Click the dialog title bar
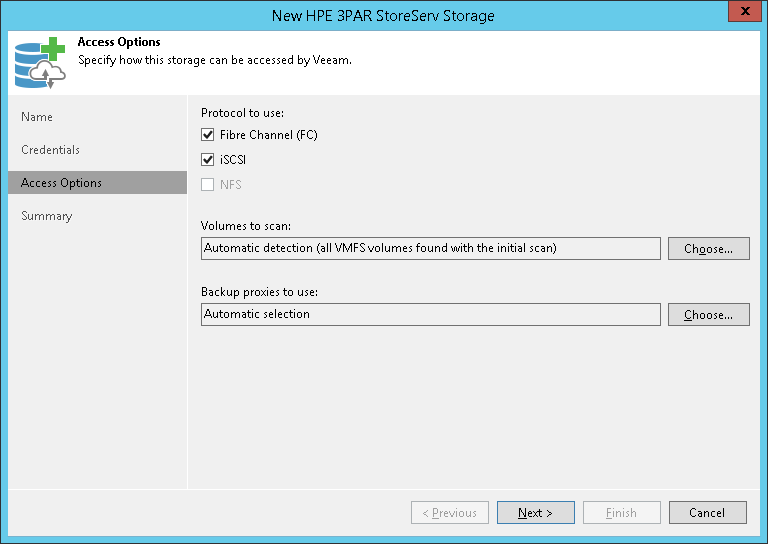 383,15
